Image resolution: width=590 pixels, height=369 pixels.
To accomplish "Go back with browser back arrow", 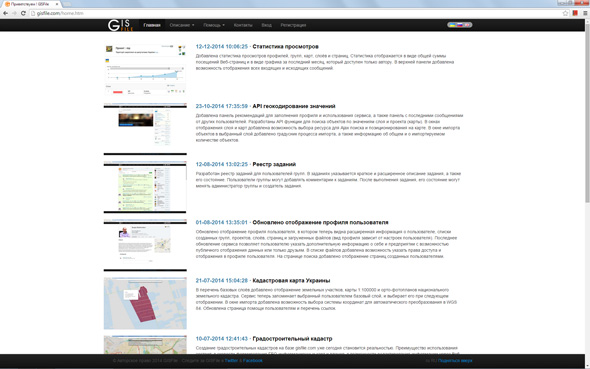I will pyautogui.click(x=5, y=13).
